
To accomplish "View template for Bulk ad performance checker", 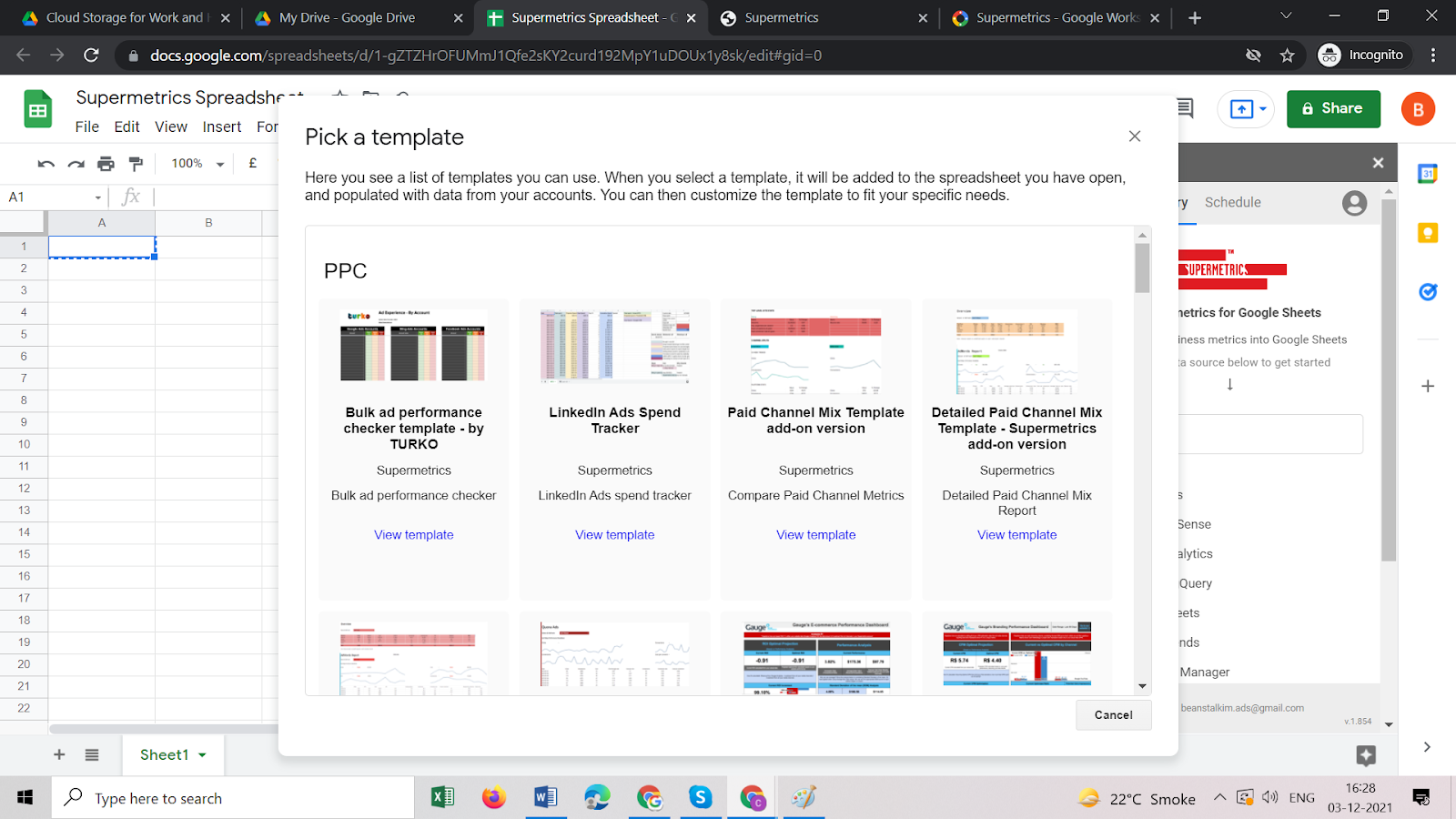I will pos(414,535).
